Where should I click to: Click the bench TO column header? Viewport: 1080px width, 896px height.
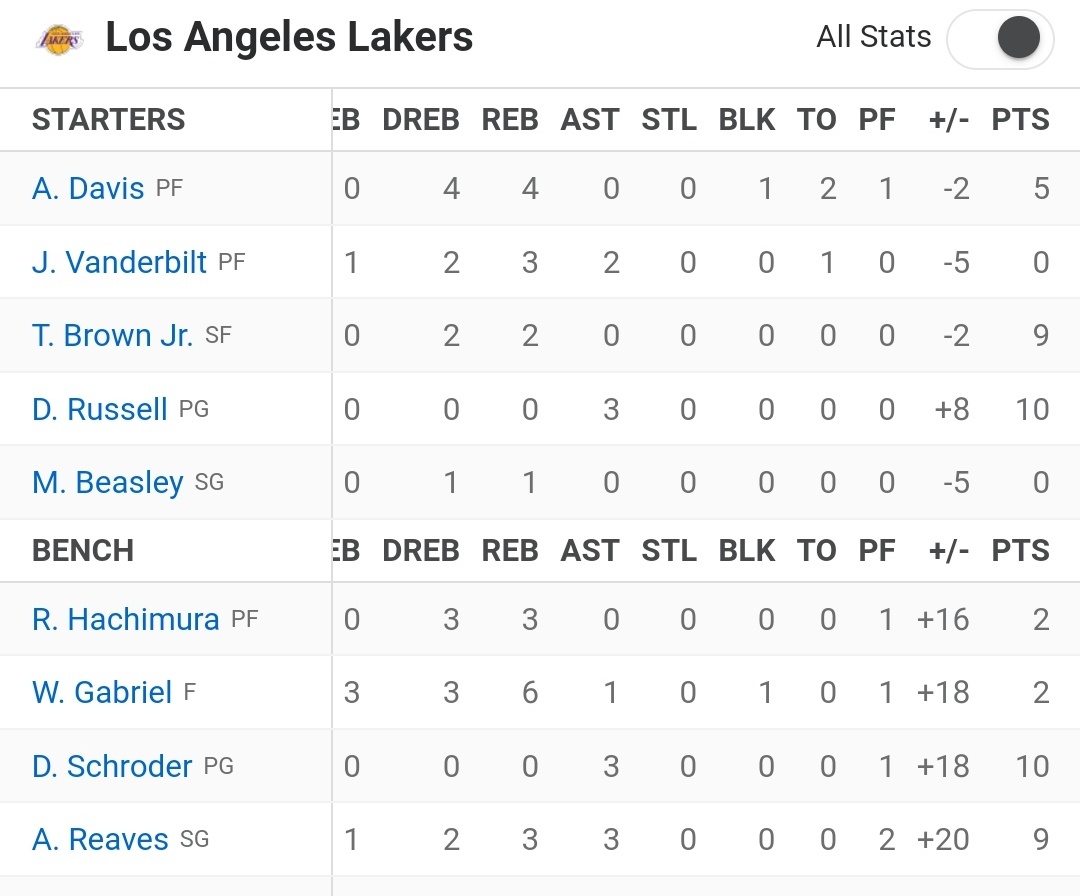click(x=816, y=551)
